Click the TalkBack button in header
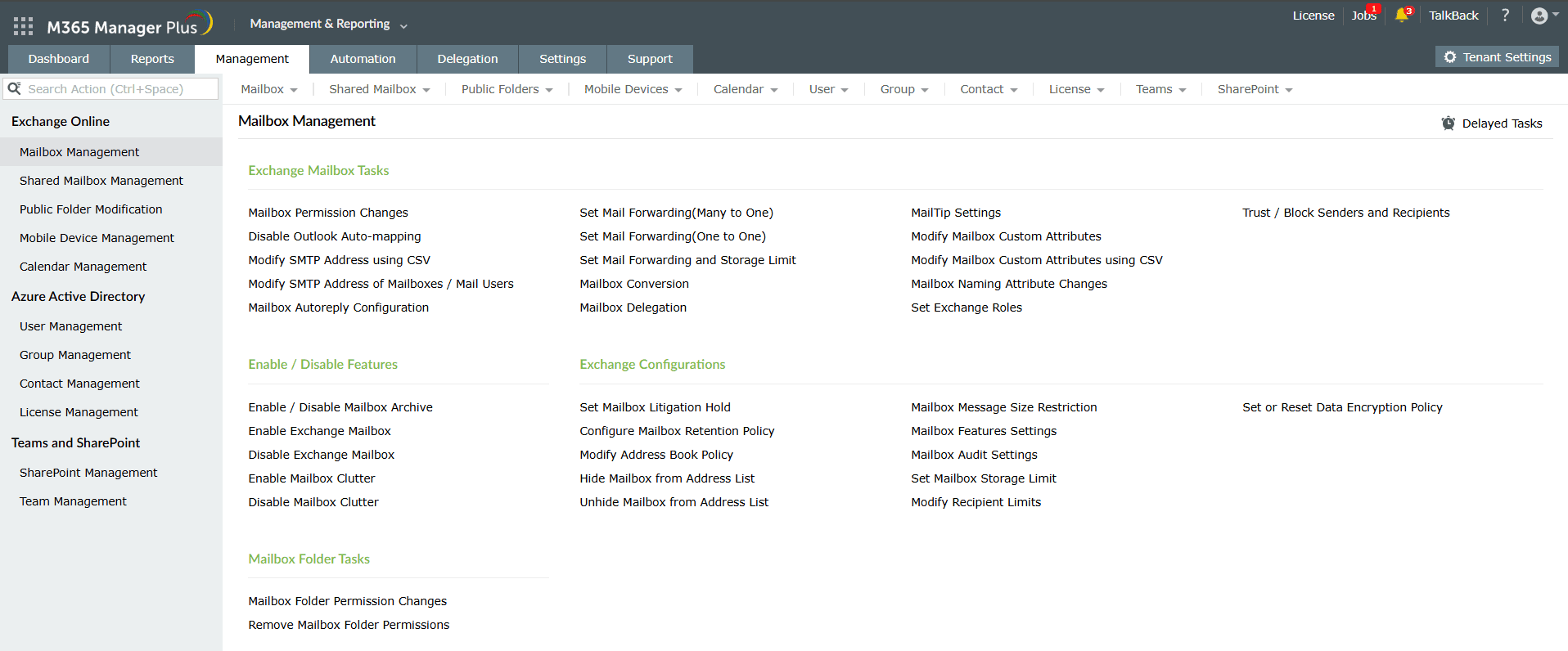Image resolution: width=1568 pixels, height=651 pixels. pos(1453,16)
